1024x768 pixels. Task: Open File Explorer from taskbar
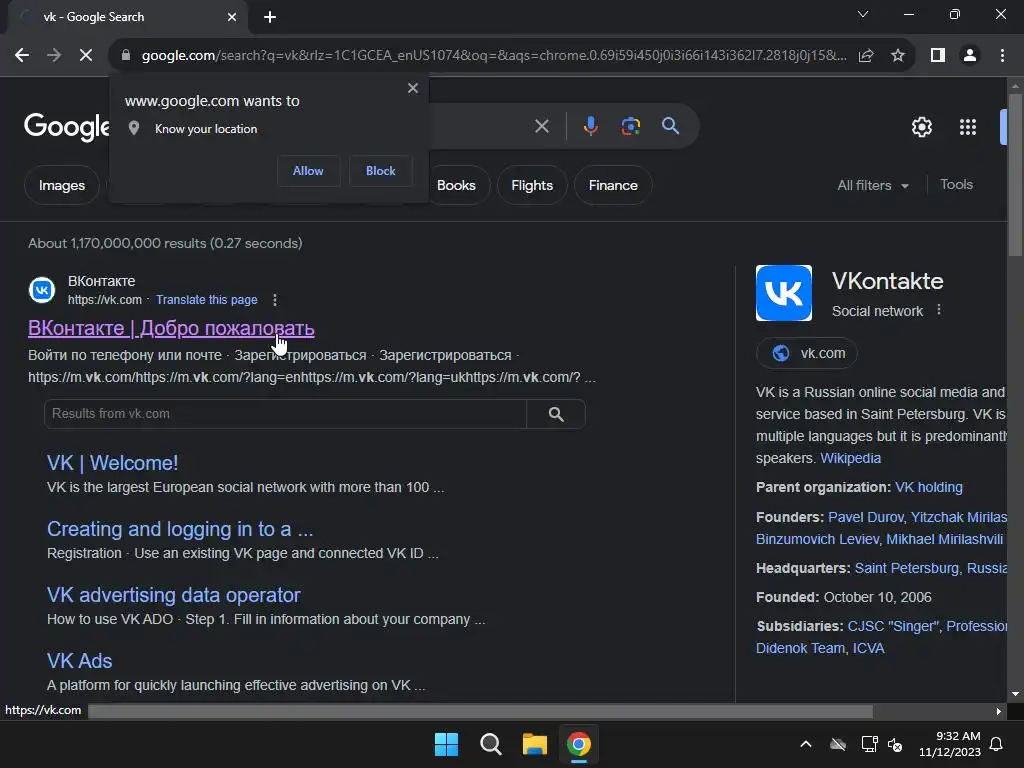[x=534, y=744]
